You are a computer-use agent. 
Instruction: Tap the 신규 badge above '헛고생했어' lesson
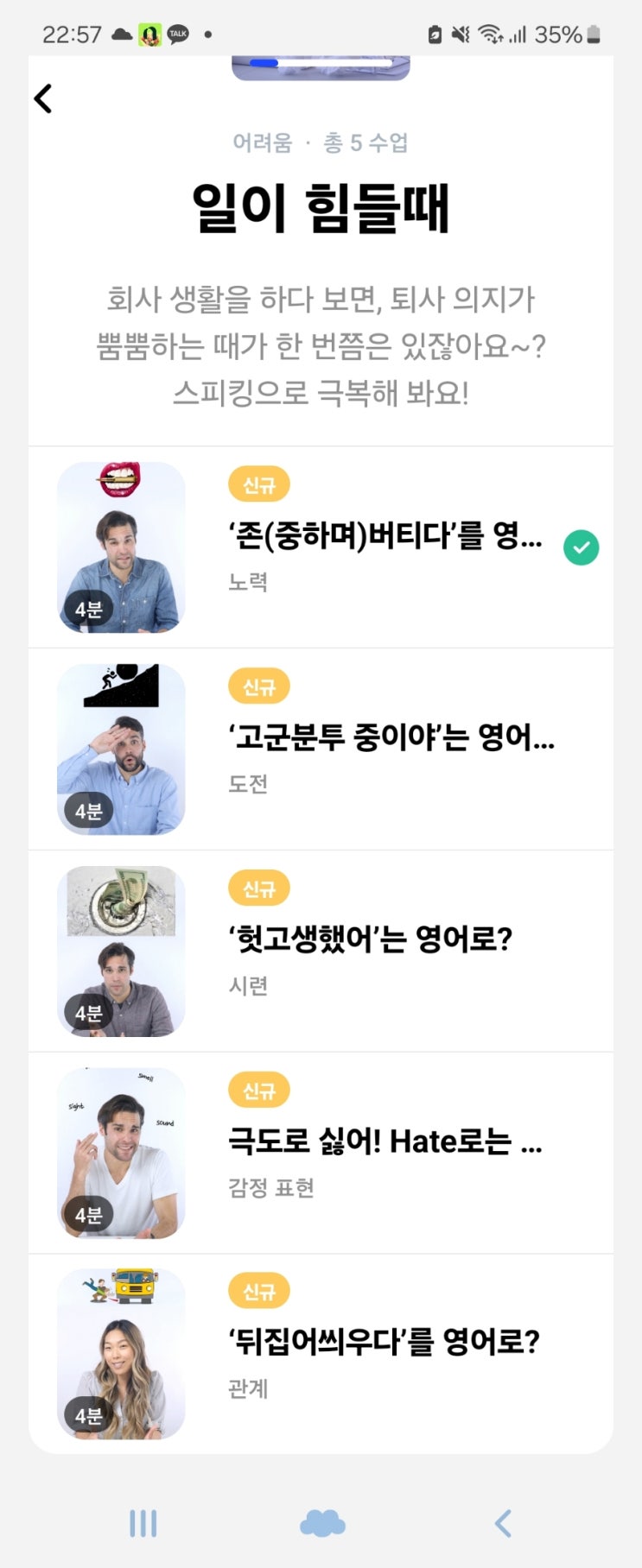click(x=258, y=888)
